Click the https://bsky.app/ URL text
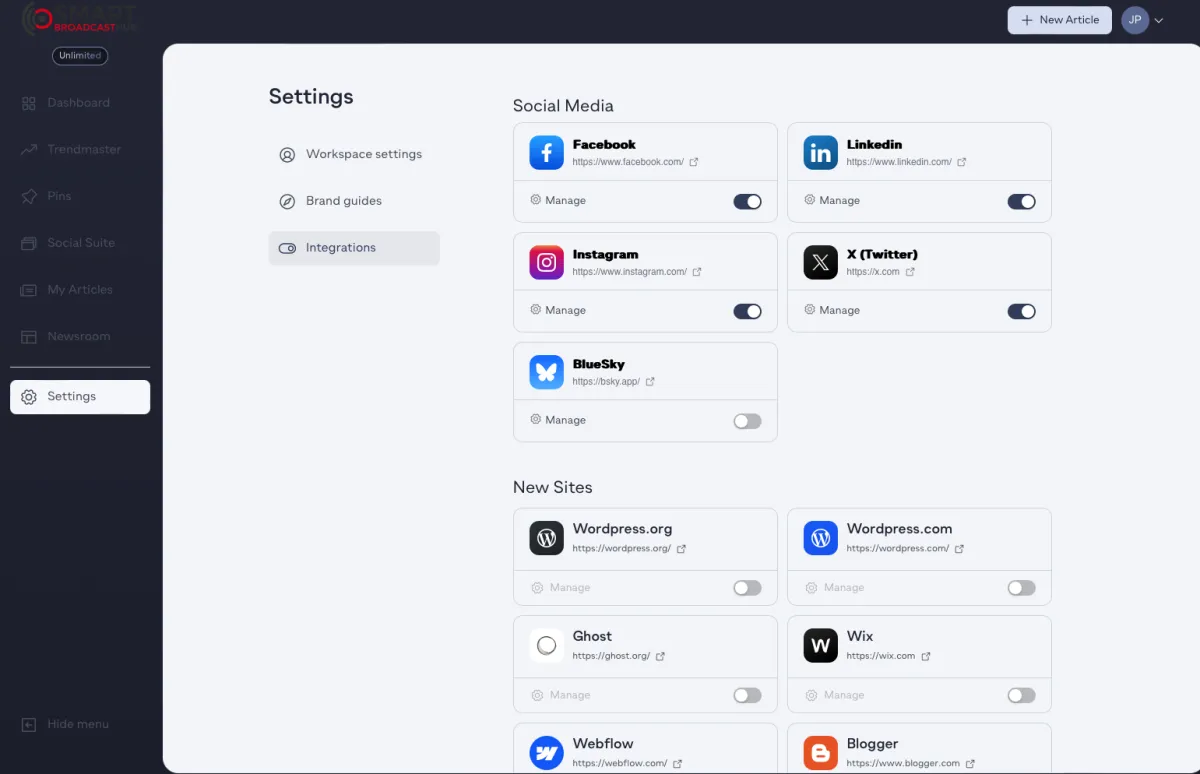Screen dimensions: 1200x774 [606, 382]
